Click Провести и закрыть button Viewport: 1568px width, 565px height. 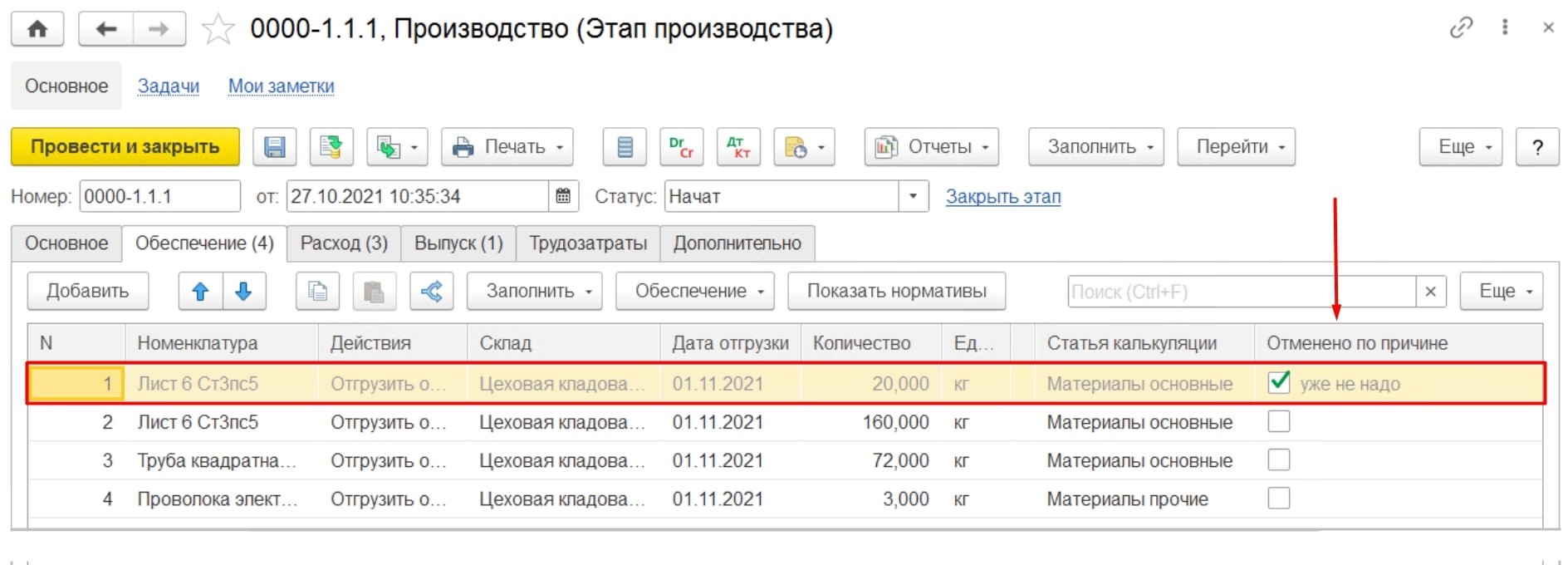125,147
